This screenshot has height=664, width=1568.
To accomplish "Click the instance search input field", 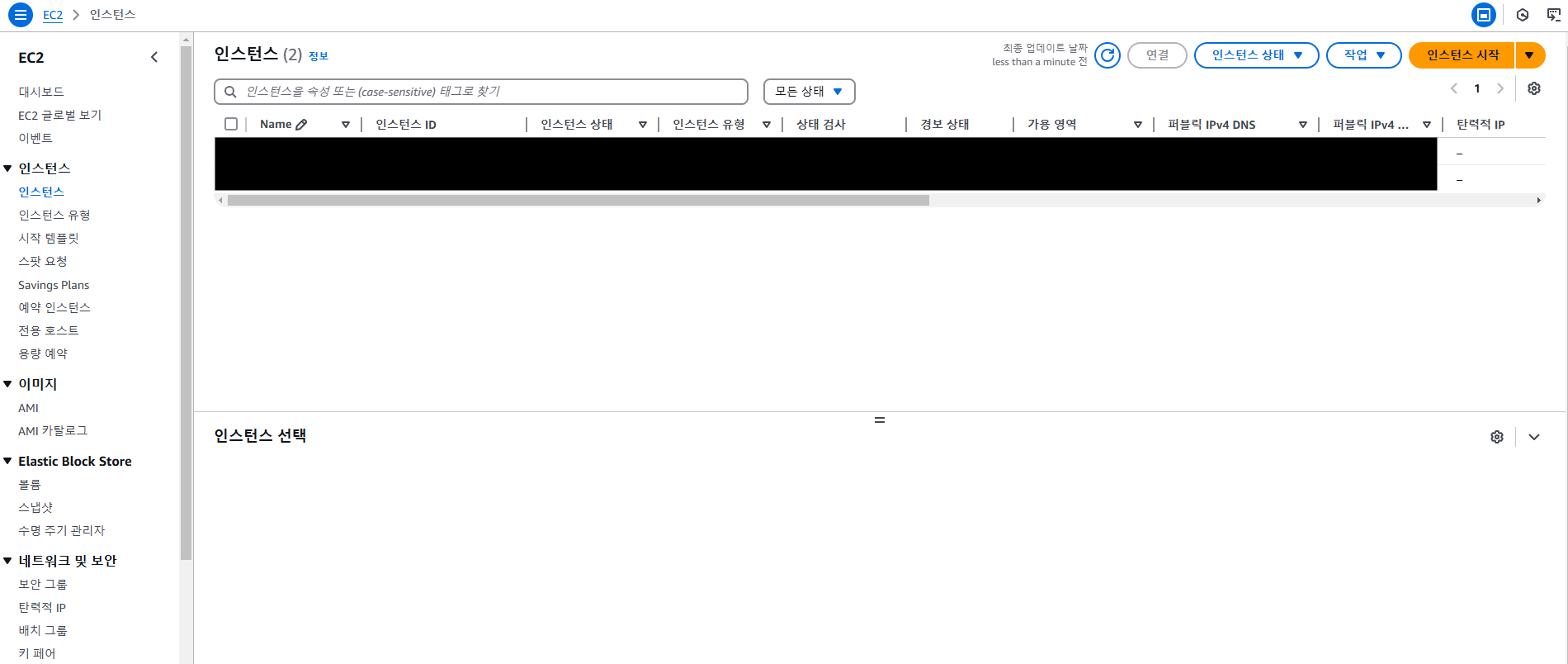I will (481, 92).
